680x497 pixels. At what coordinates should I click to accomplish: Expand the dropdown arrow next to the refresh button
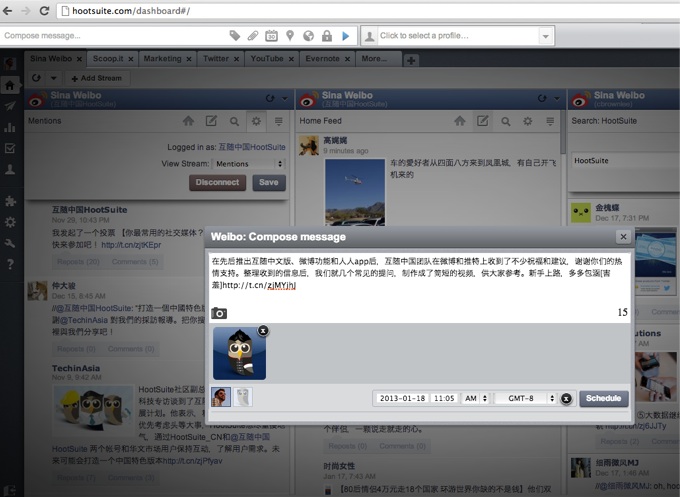point(54,78)
